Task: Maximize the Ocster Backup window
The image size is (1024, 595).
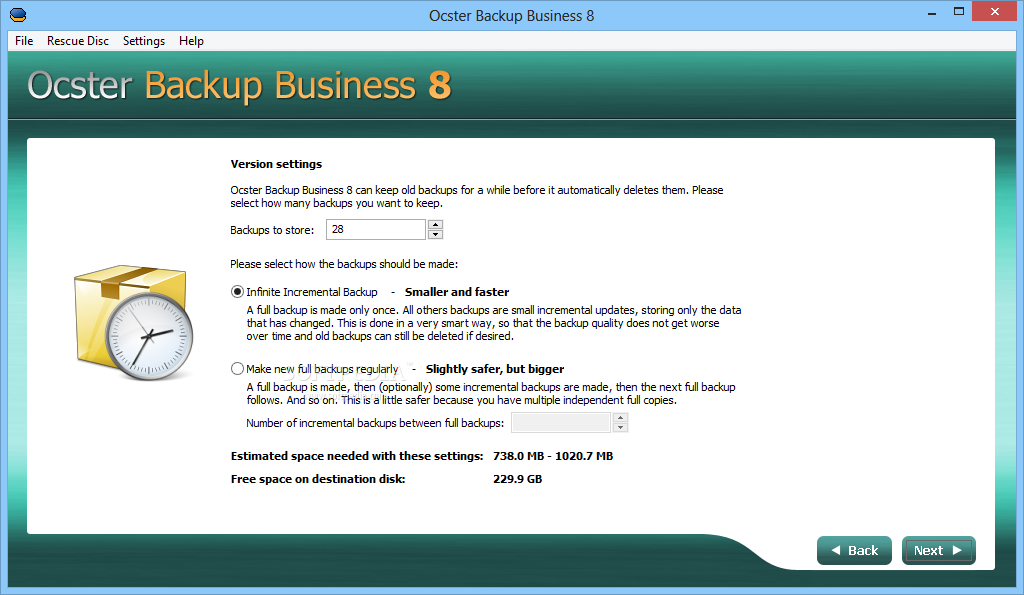Action: point(959,12)
